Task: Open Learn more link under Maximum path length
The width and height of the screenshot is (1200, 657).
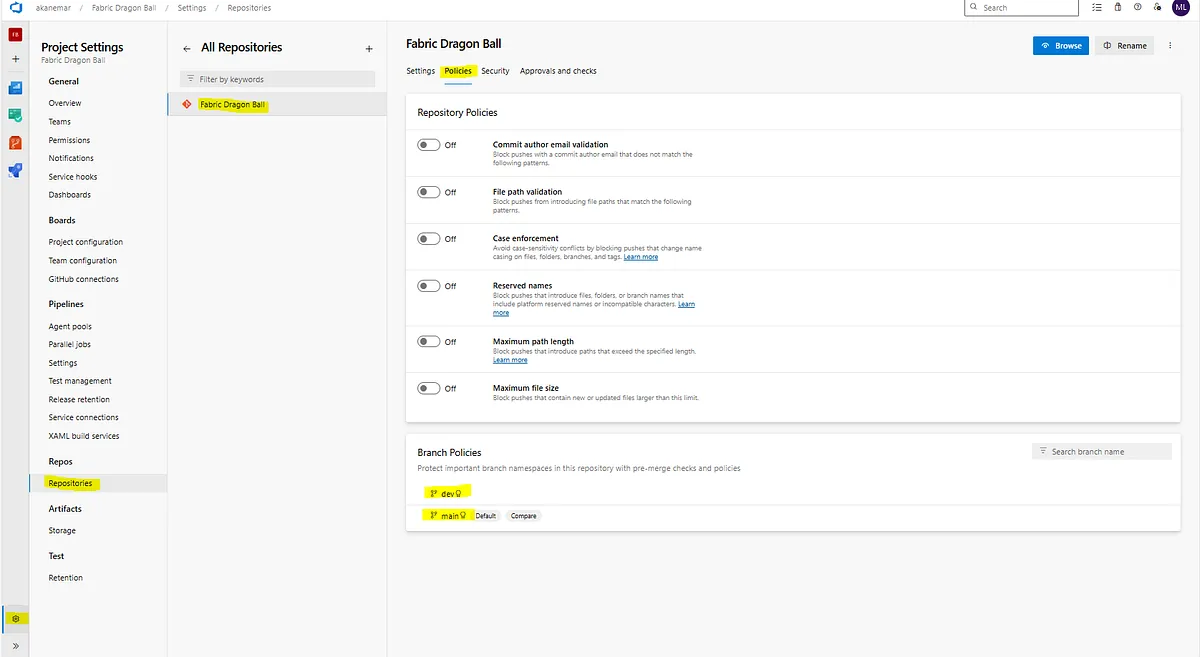Action: click(x=510, y=360)
